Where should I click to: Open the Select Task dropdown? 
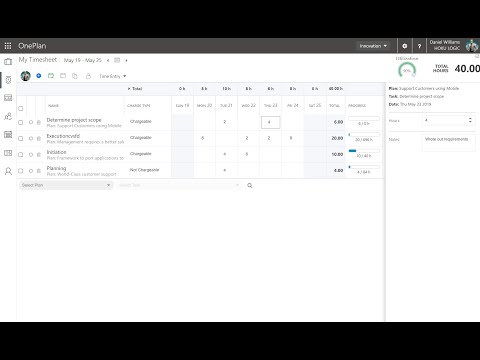[x=179, y=185]
